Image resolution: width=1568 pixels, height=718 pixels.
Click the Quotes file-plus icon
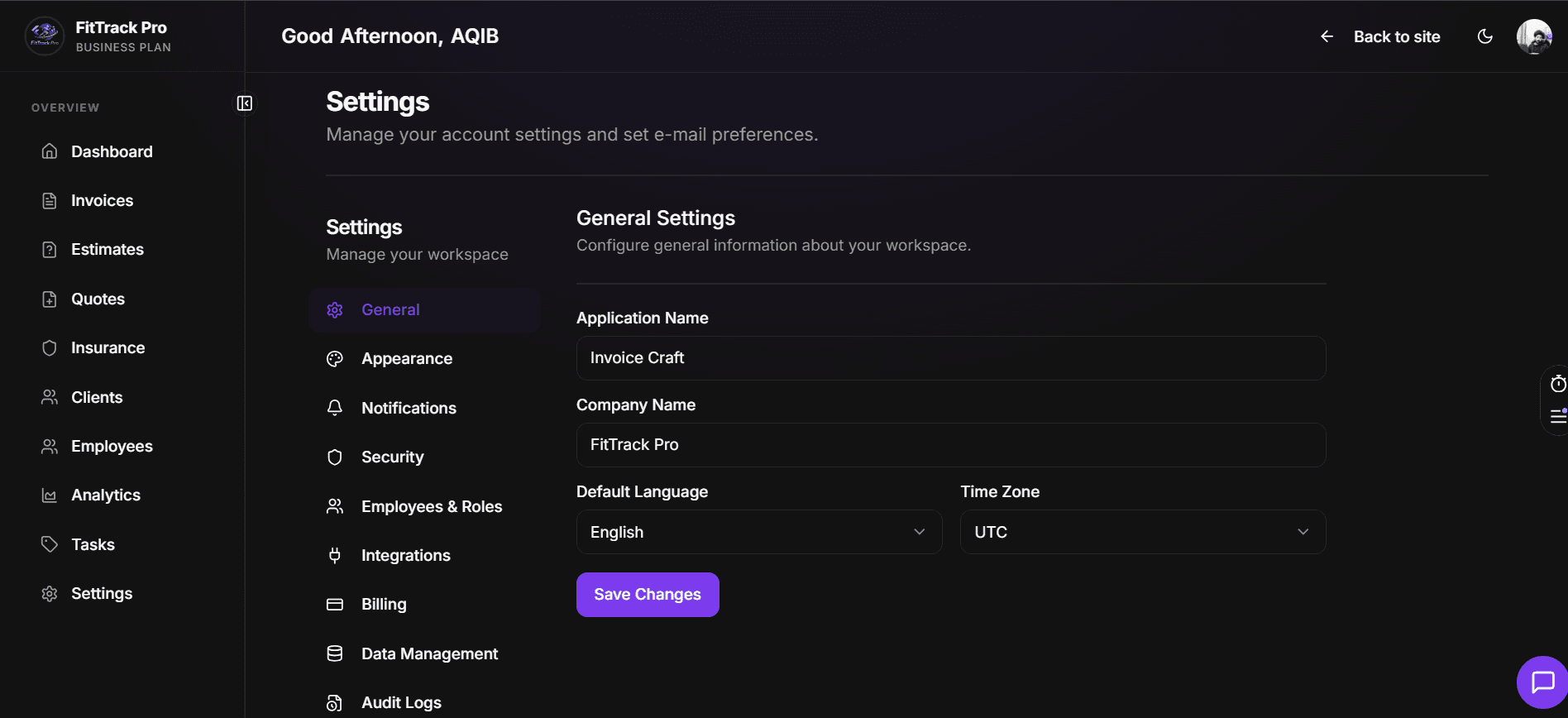(50, 299)
